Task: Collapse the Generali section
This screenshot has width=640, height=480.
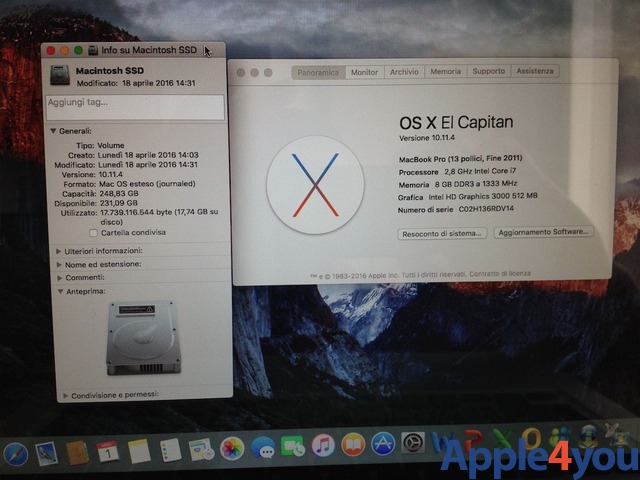Action: tap(53, 131)
